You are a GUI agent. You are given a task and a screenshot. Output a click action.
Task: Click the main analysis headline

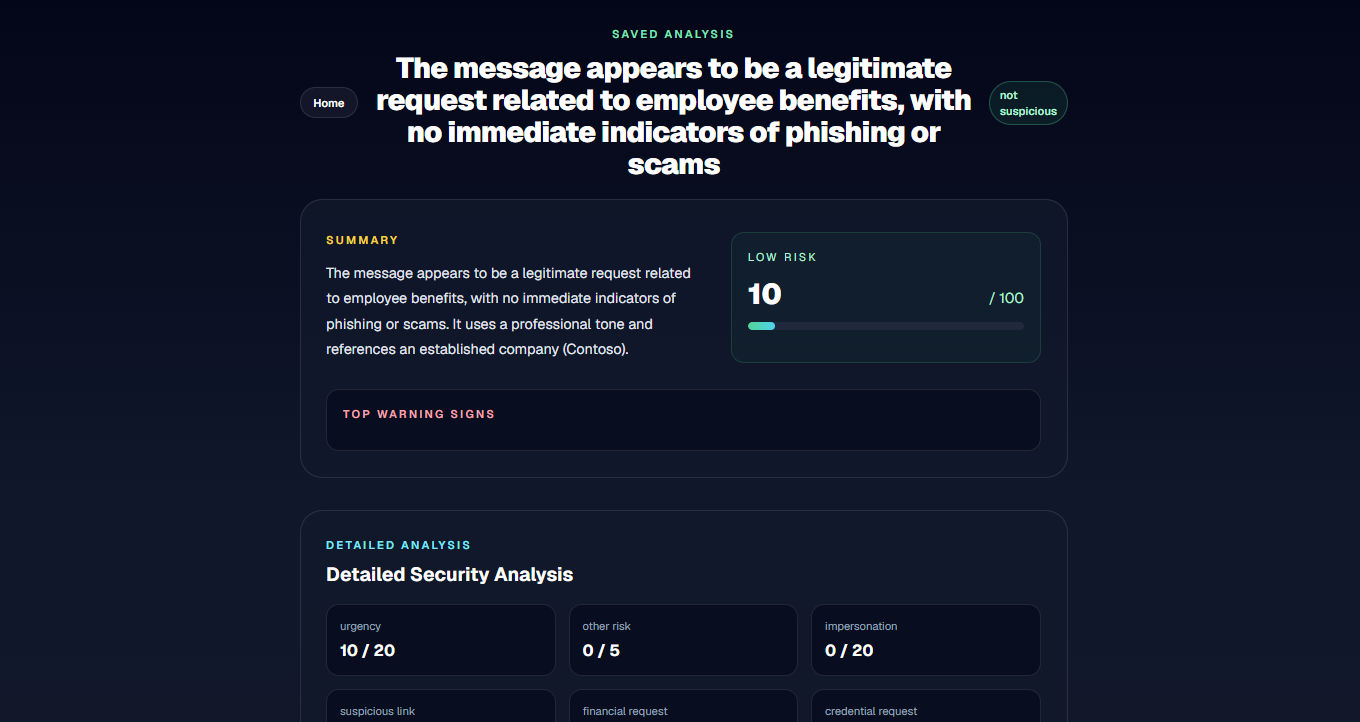(673, 116)
